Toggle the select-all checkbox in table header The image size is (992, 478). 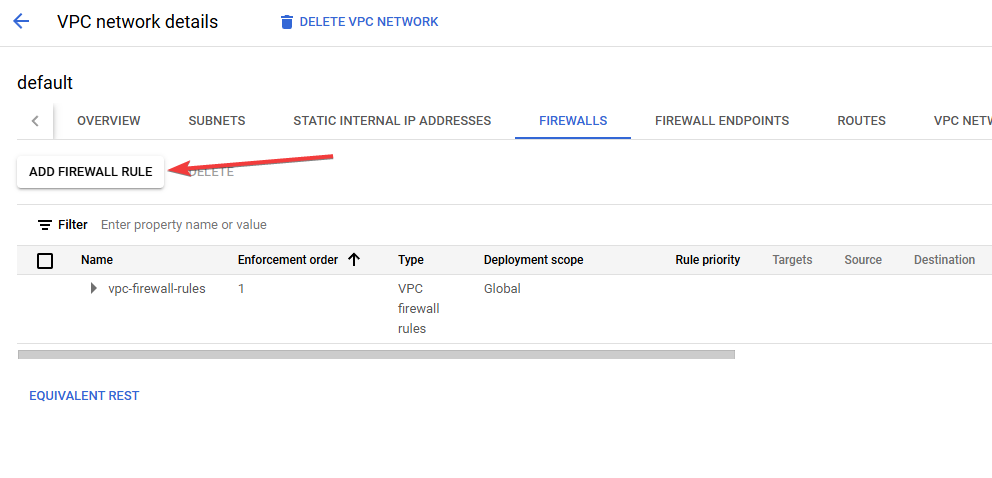tap(45, 261)
